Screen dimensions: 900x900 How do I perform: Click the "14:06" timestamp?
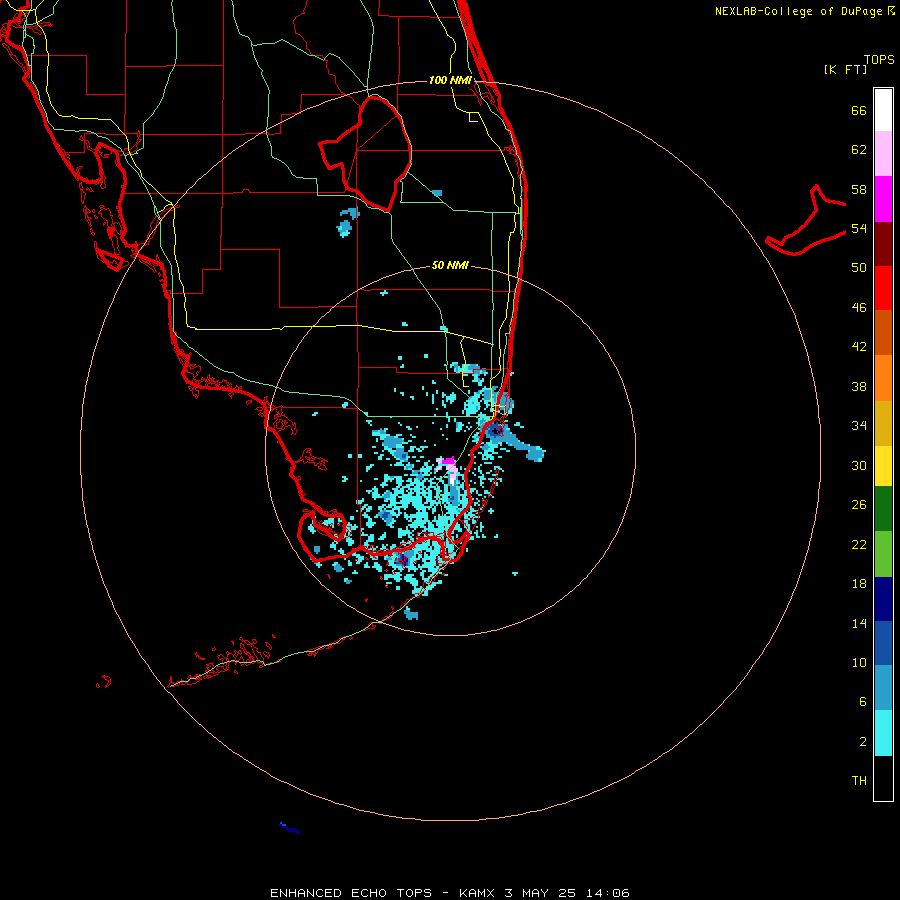(x=607, y=893)
